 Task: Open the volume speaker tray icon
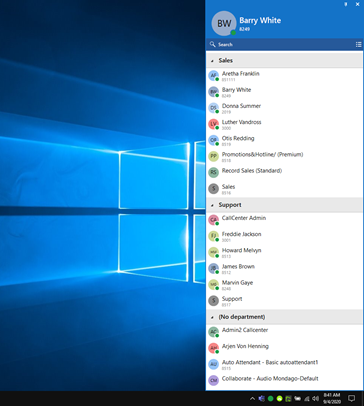click(x=316, y=398)
